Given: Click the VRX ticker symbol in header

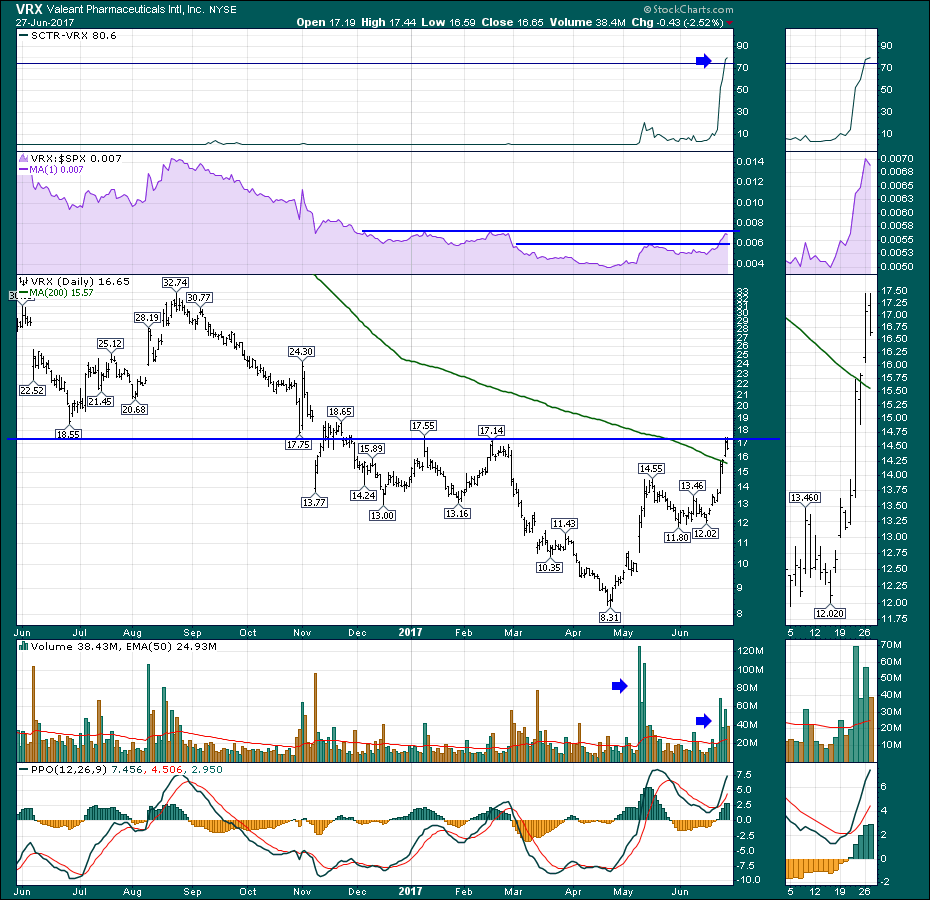Looking at the screenshot, I should pos(29,9).
